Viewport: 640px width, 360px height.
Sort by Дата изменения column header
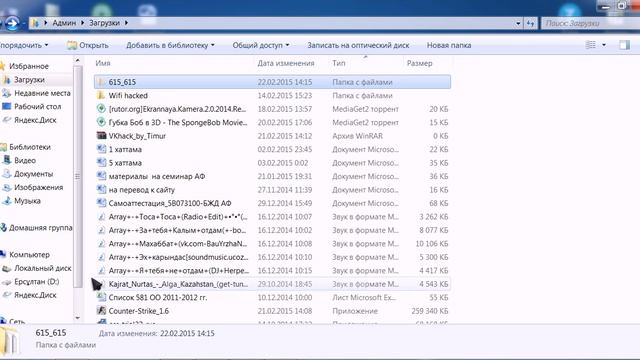pyautogui.click(x=286, y=63)
